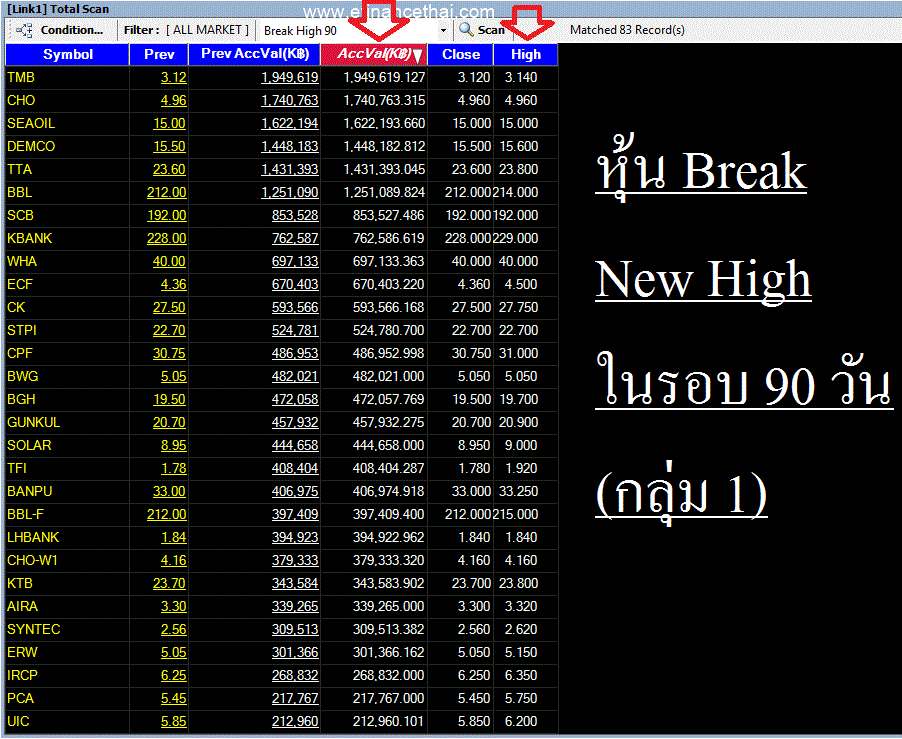Screen dimensions: 902x739
Task: Select the WHA symbol
Action: tap(22, 261)
